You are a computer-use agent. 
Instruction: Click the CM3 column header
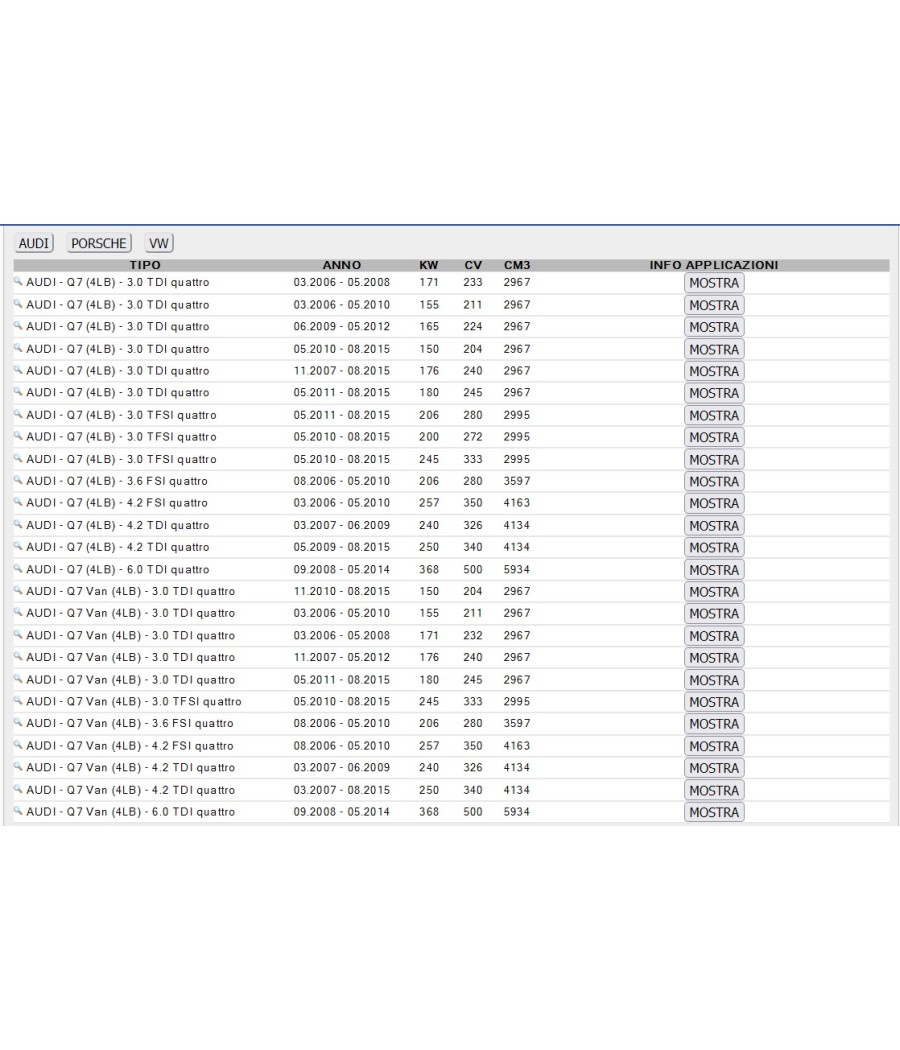pyautogui.click(x=517, y=265)
